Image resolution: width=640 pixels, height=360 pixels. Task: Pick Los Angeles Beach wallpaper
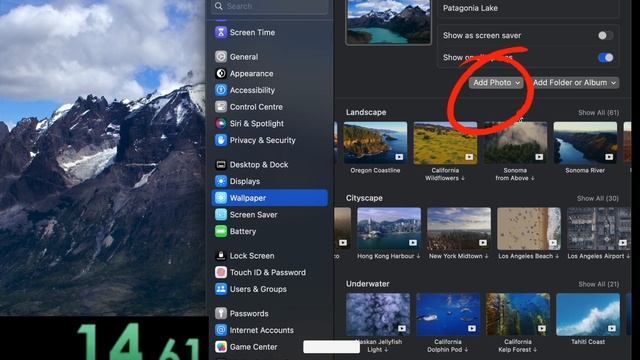[529, 229]
